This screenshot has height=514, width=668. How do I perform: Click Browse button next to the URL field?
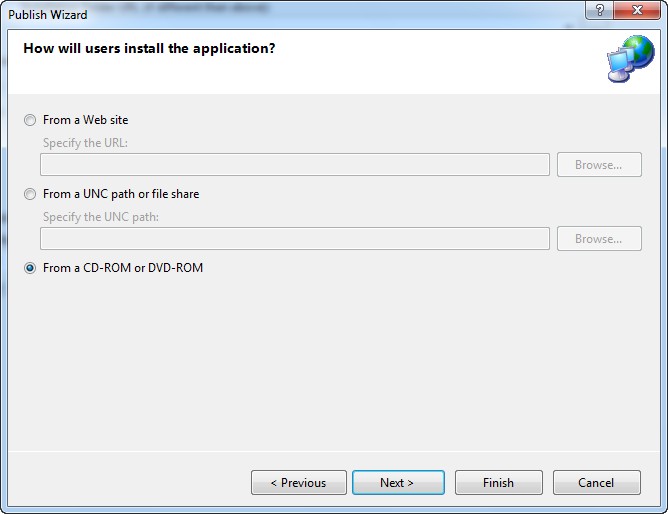pyautogui.click(x=599, y=165)
